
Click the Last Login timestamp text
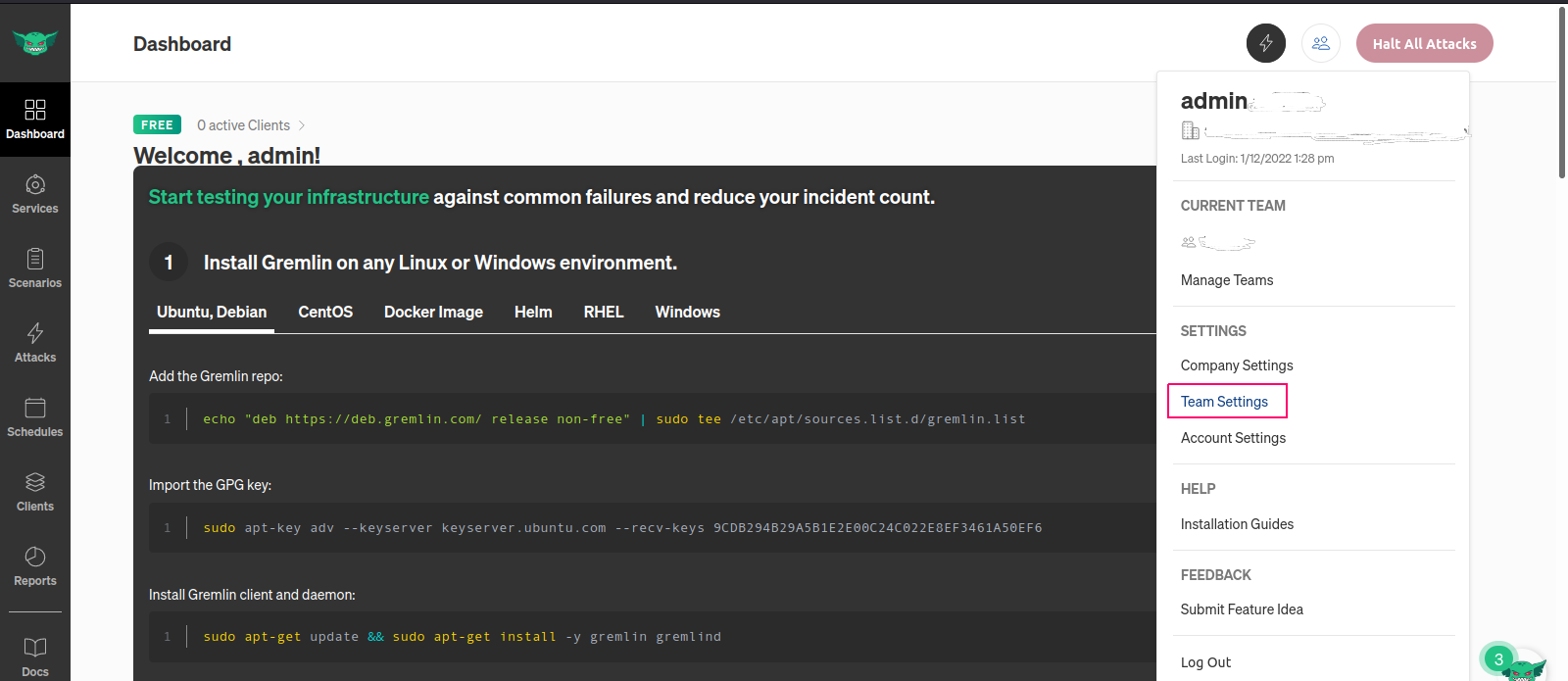1257,159
